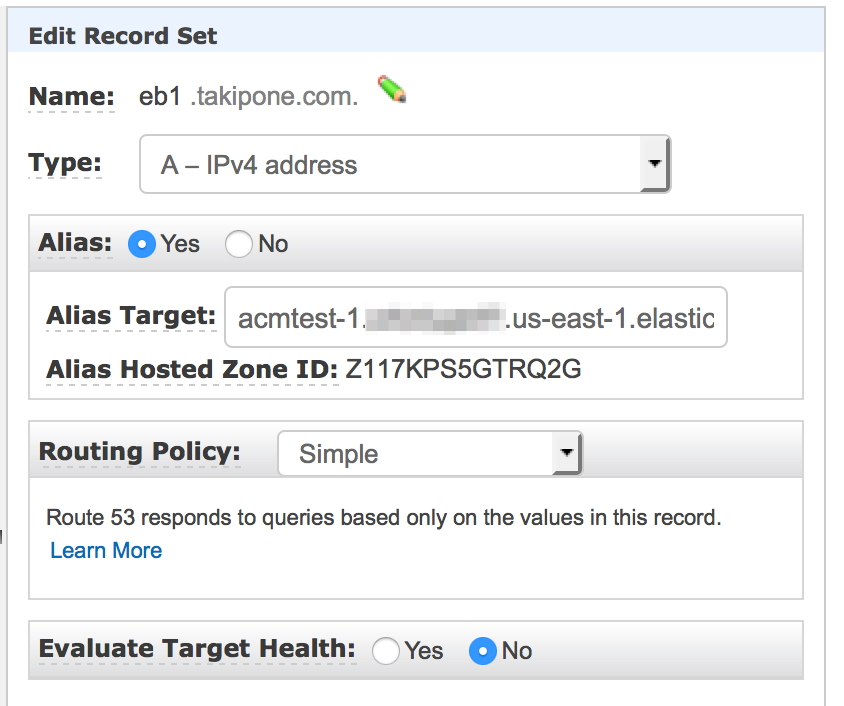Image resolution: width=844 pixels, height=706 pixels.
Task: Select No for Alias
Action: point(238,244)
